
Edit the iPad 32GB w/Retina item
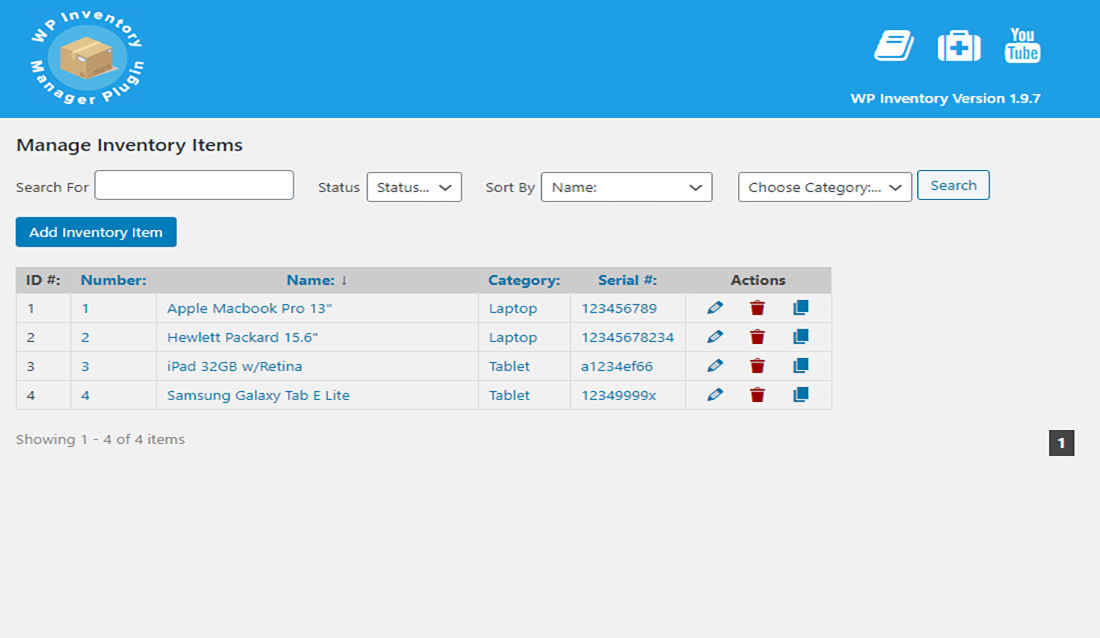(x=714, y=366)
